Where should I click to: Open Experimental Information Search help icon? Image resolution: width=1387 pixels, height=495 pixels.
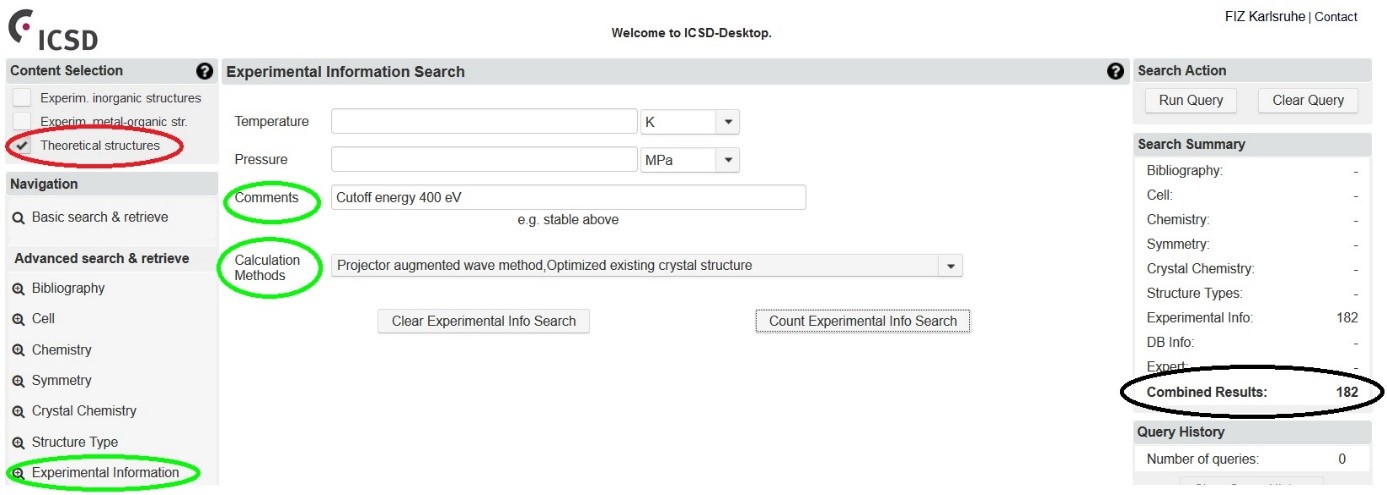tap(1116, 72)
